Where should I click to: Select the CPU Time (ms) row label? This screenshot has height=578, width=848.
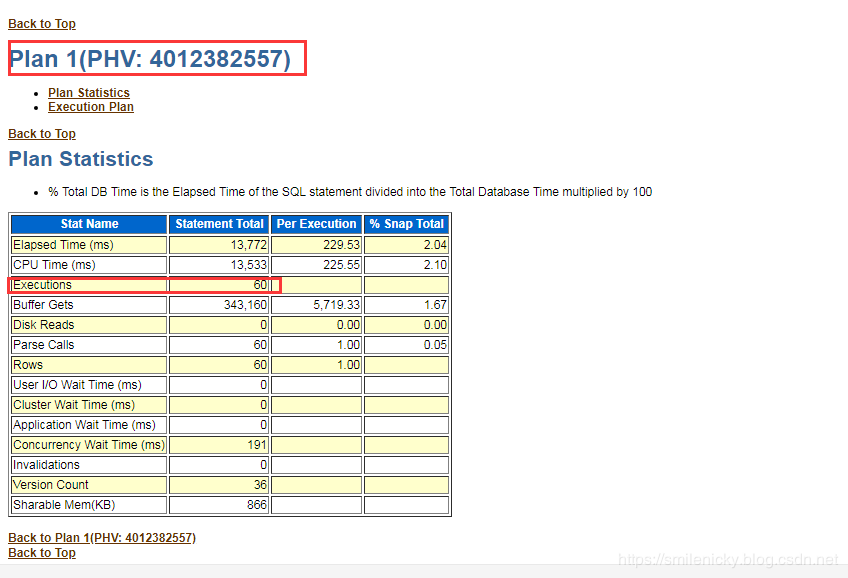[54, 265]
